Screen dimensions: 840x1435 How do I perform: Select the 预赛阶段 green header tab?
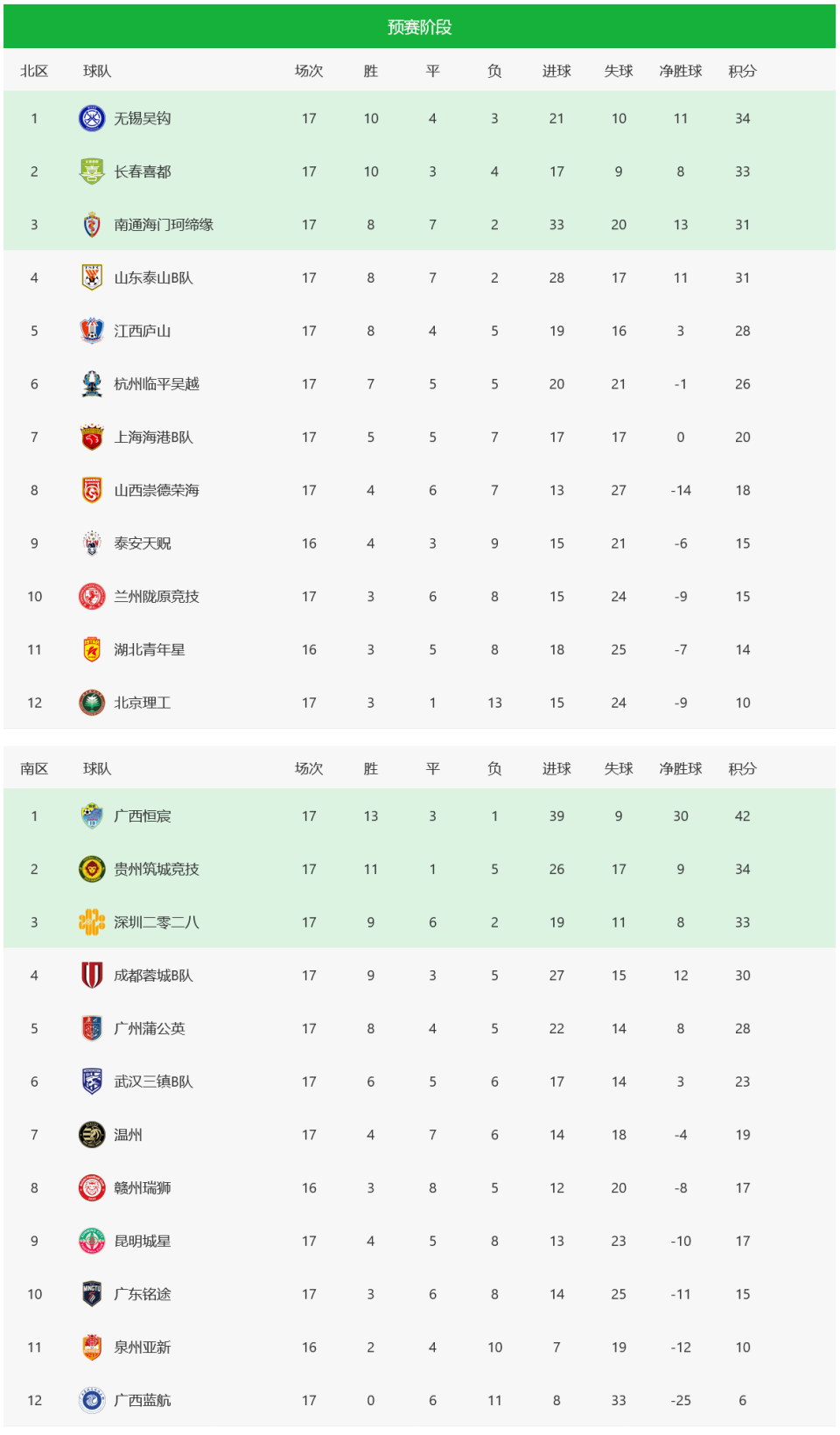pos(419,27)
